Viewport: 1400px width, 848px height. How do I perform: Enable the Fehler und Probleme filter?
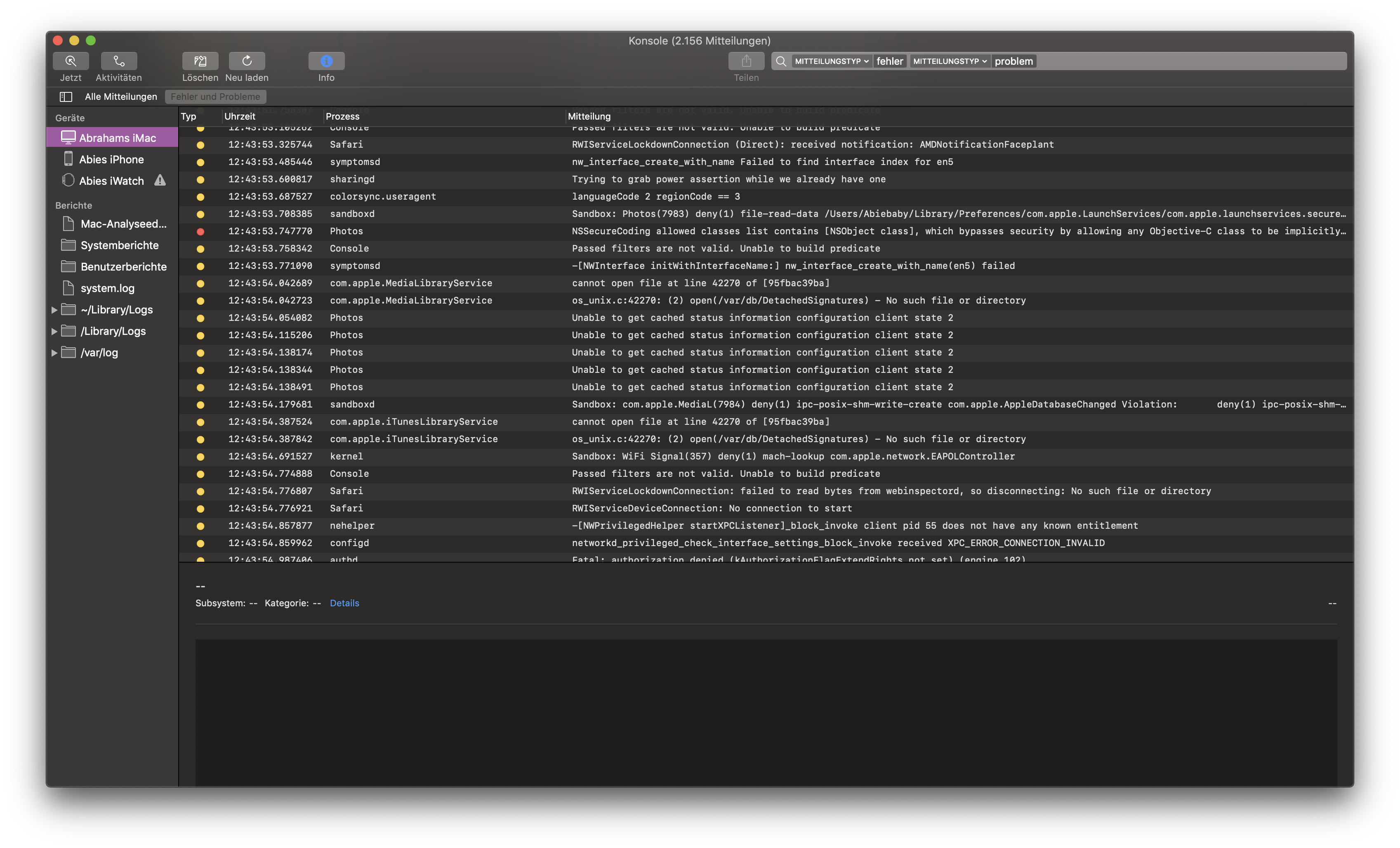tap(215, 97)
